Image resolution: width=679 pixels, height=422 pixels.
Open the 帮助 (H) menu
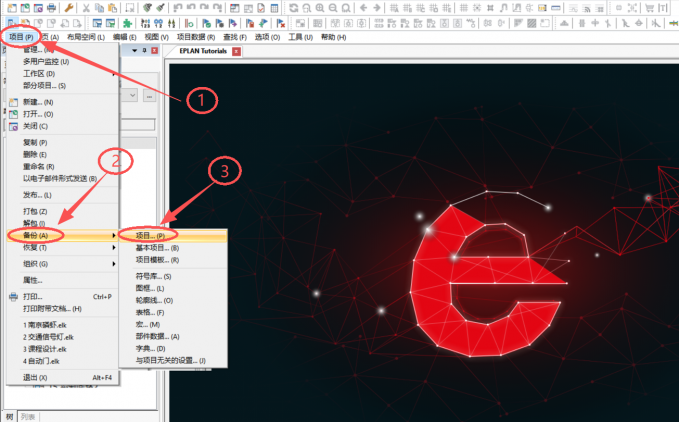pos(333,37)
